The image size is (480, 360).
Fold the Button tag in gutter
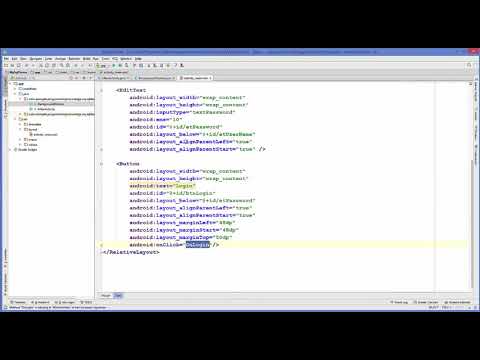(x=102, y=164)
